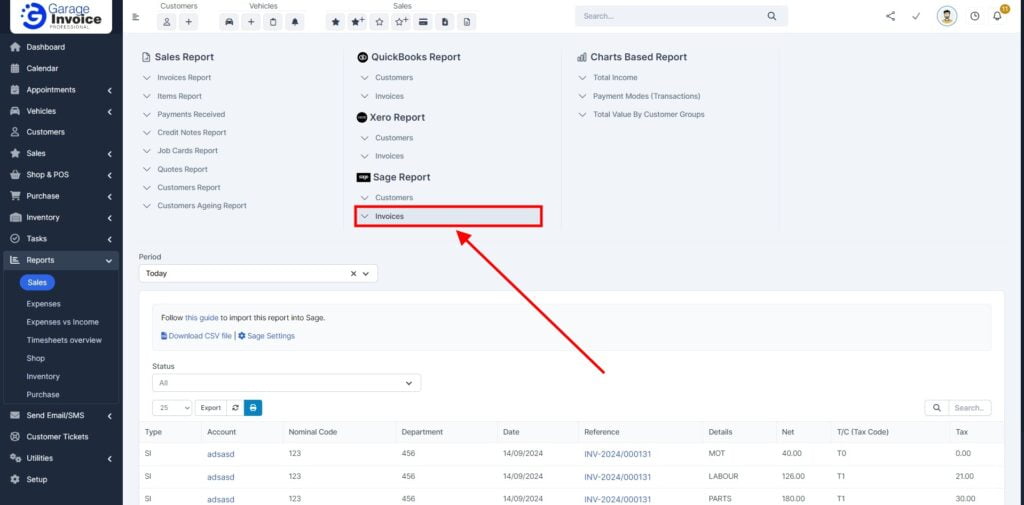Select Expenses under Reports
The image size is (1024, 505).
(43, 304)
